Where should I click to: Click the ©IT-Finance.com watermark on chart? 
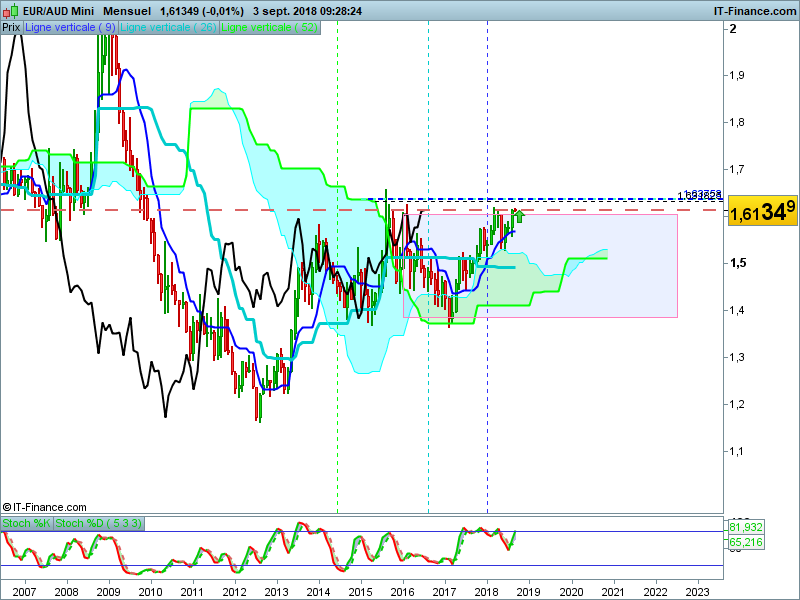tap(44, 507)
